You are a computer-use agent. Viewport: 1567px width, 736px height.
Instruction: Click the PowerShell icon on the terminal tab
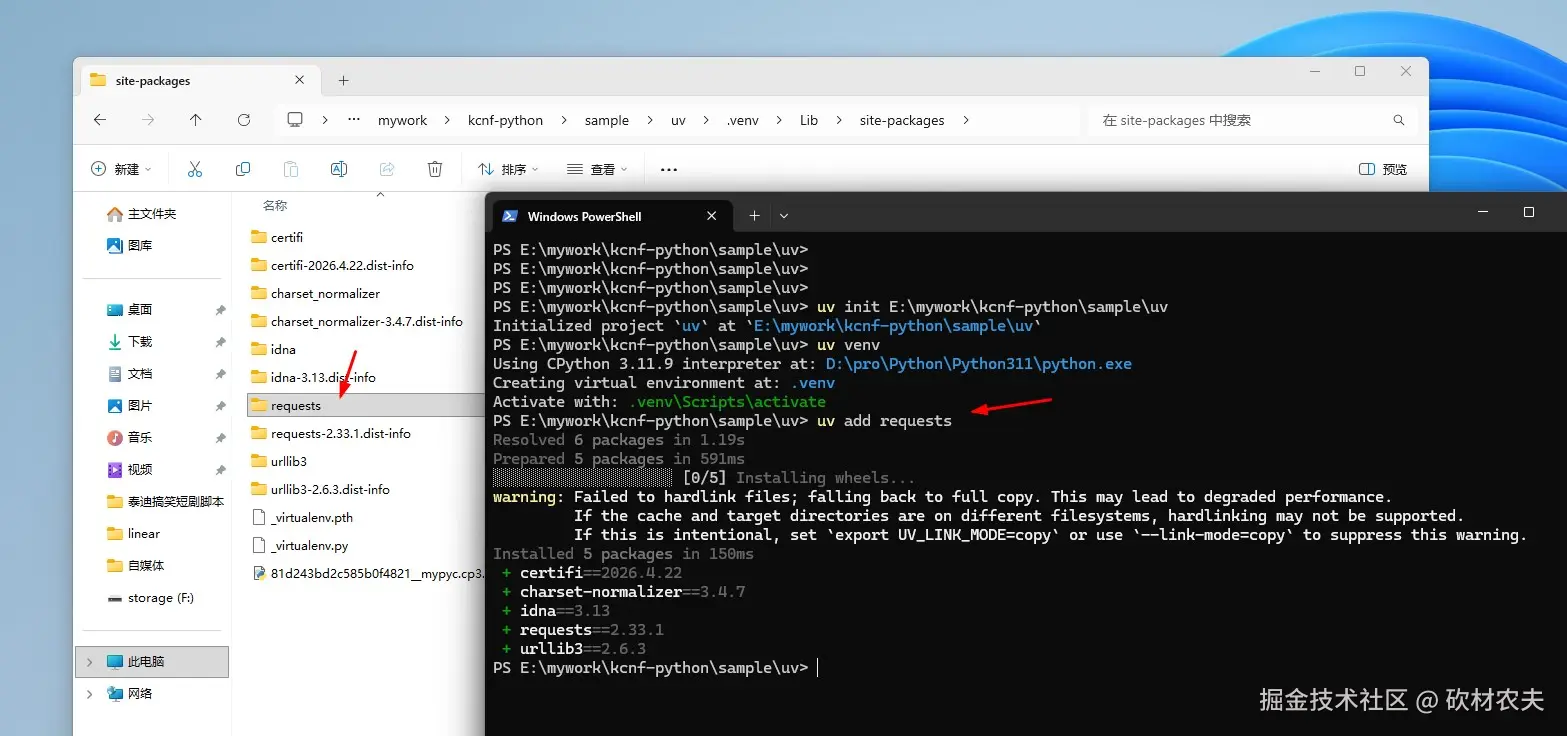point(510,216)
